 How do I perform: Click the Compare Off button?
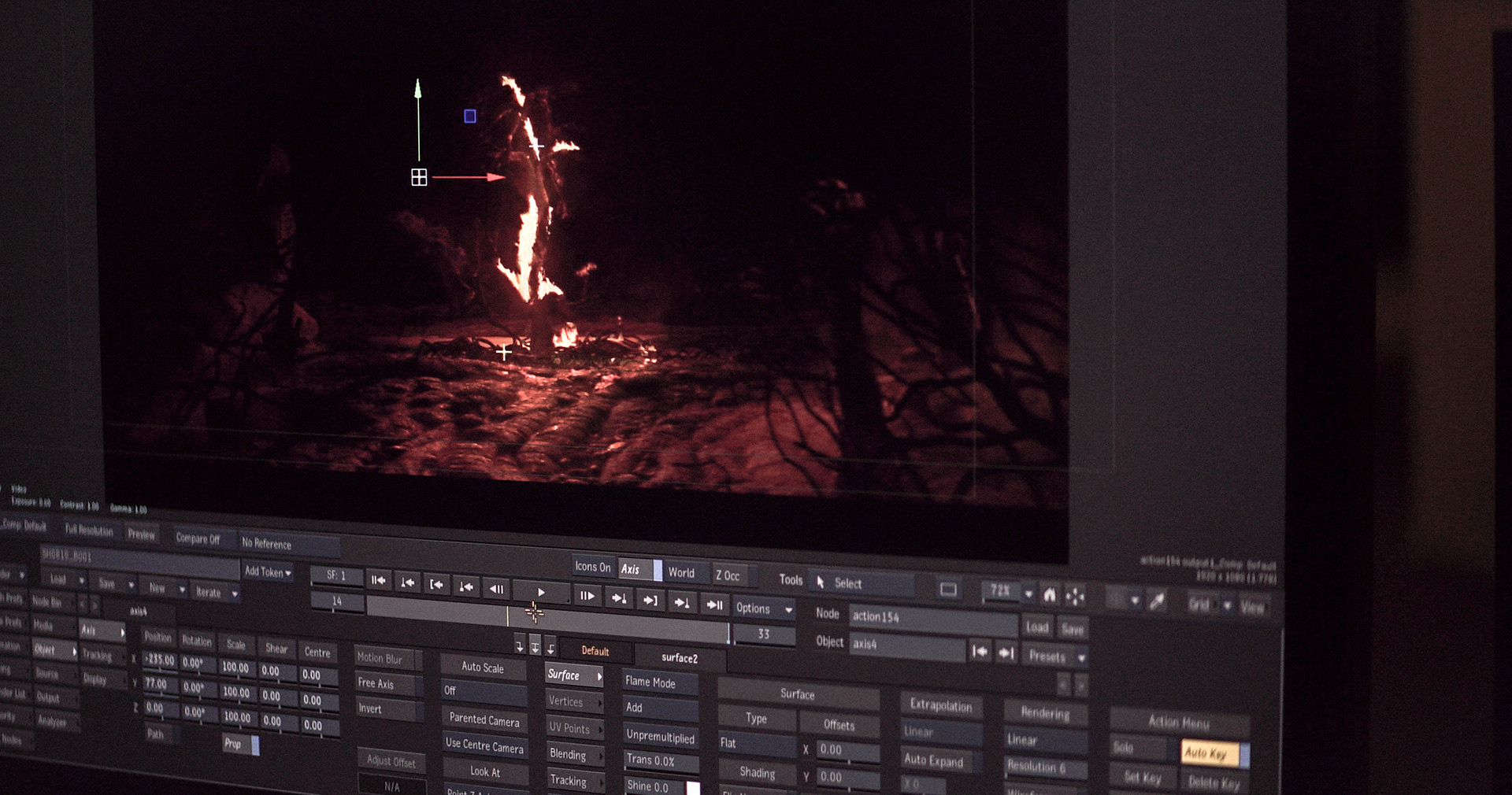click(x=204, y=539)
